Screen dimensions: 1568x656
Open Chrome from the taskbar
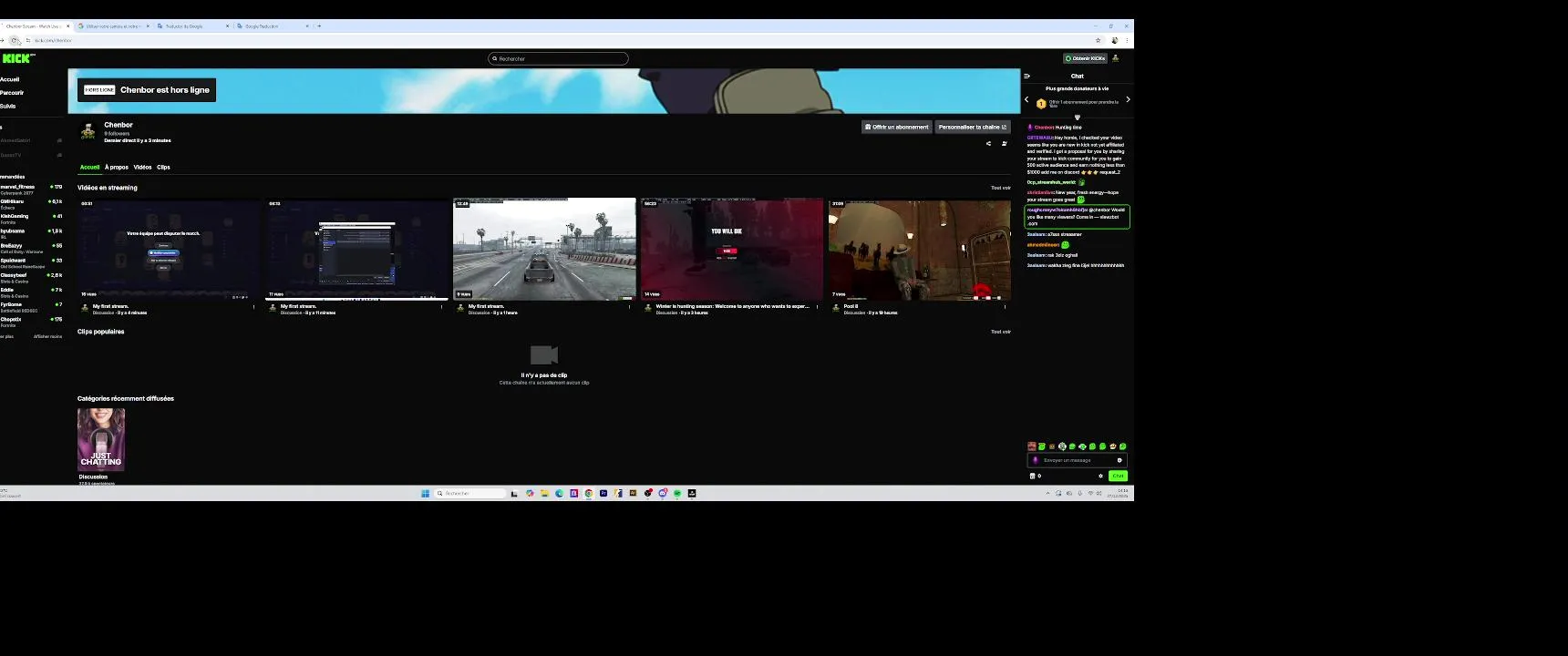click(588, 493)
